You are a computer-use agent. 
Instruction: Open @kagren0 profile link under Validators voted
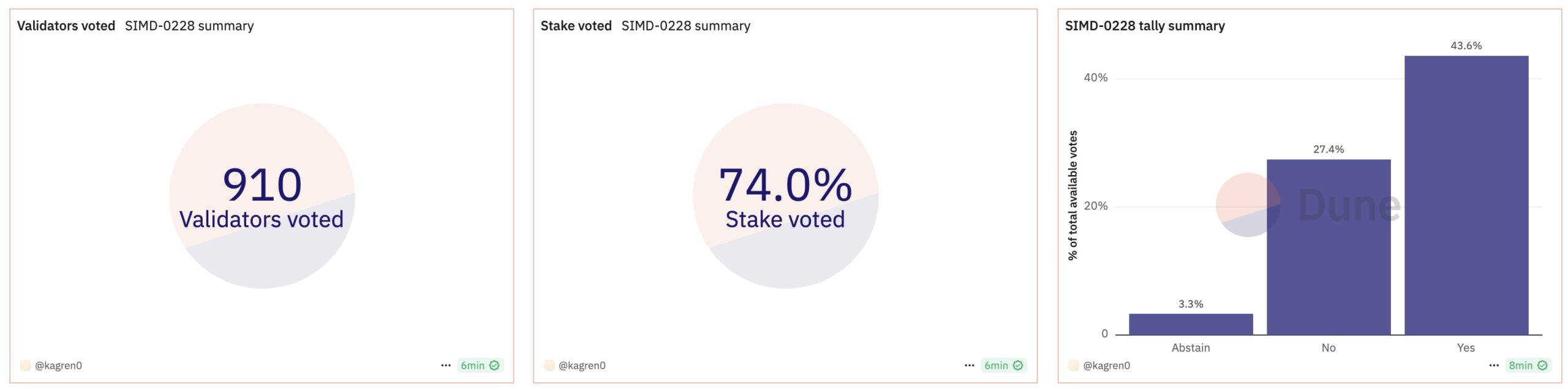click(x=58, y=365)
